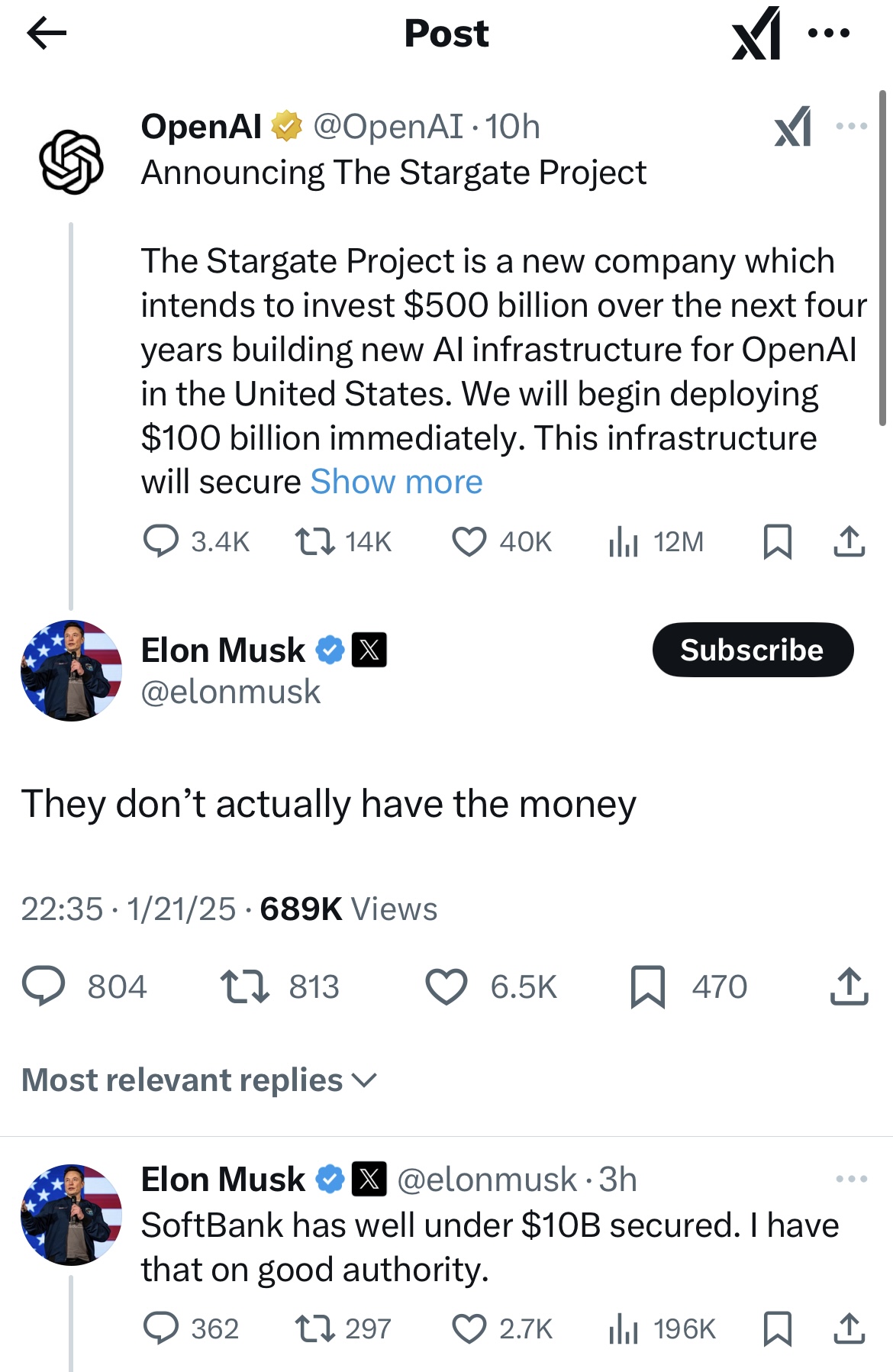
Task: Bookmark Elon Musk's main post
Action: click(x=647, y=986)
